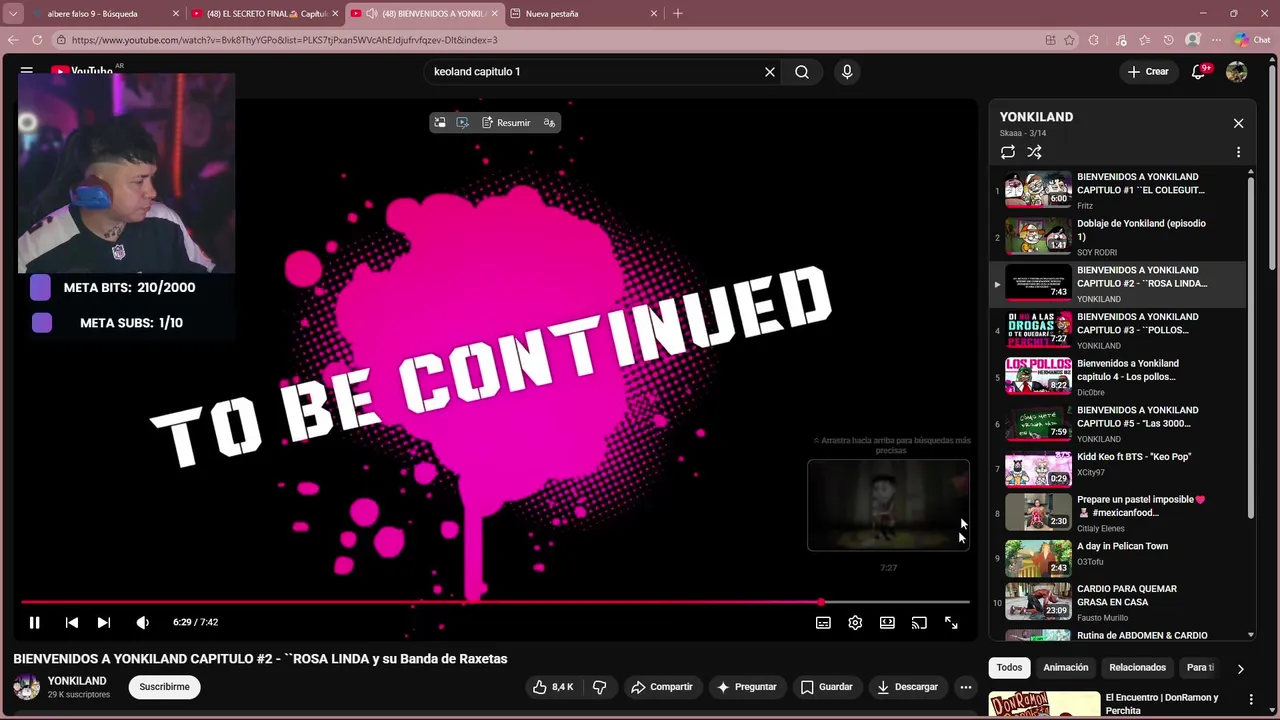Open account profile avatar menu

[1237, 72]
